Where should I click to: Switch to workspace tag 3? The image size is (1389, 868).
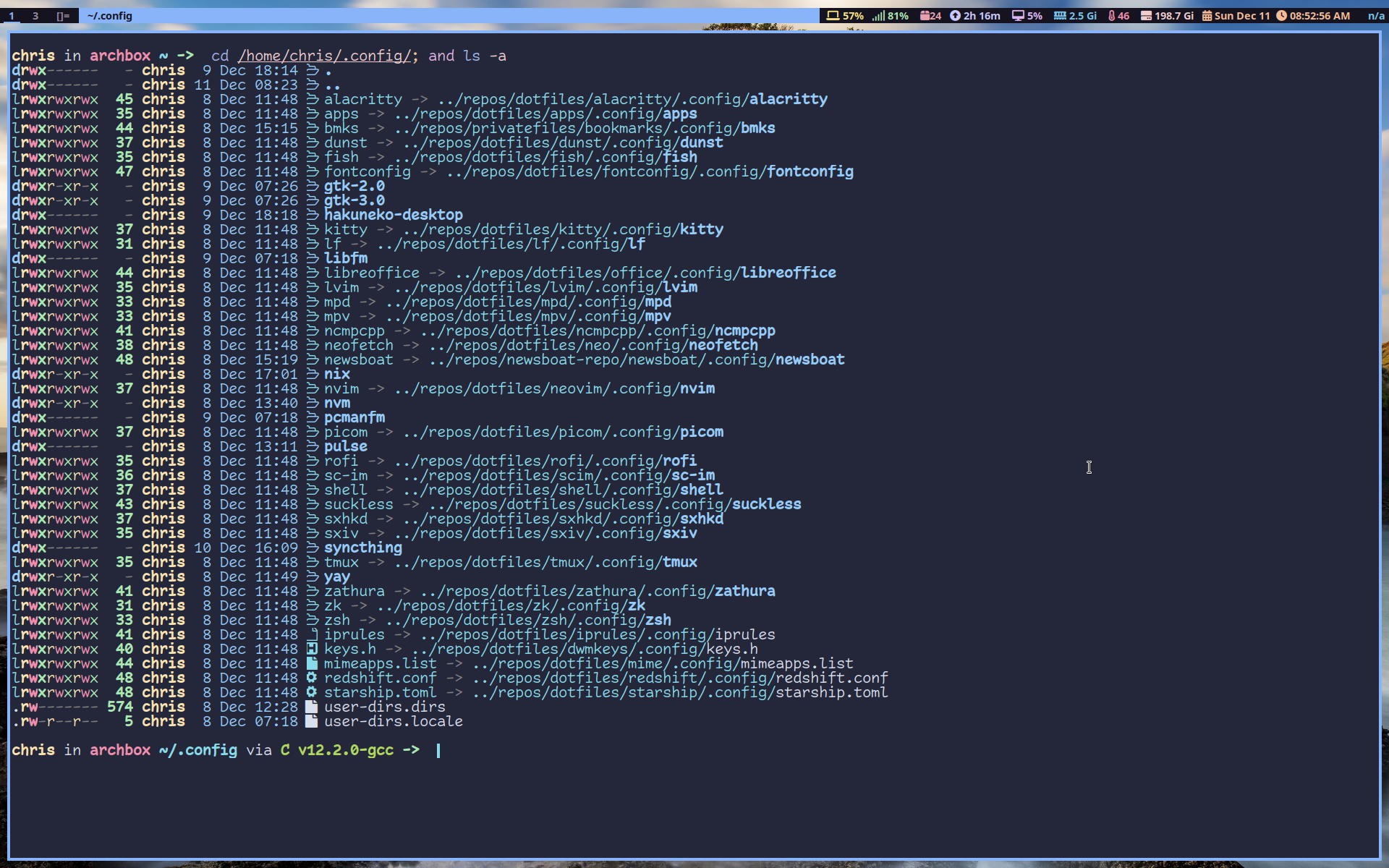tap(35, 16)
